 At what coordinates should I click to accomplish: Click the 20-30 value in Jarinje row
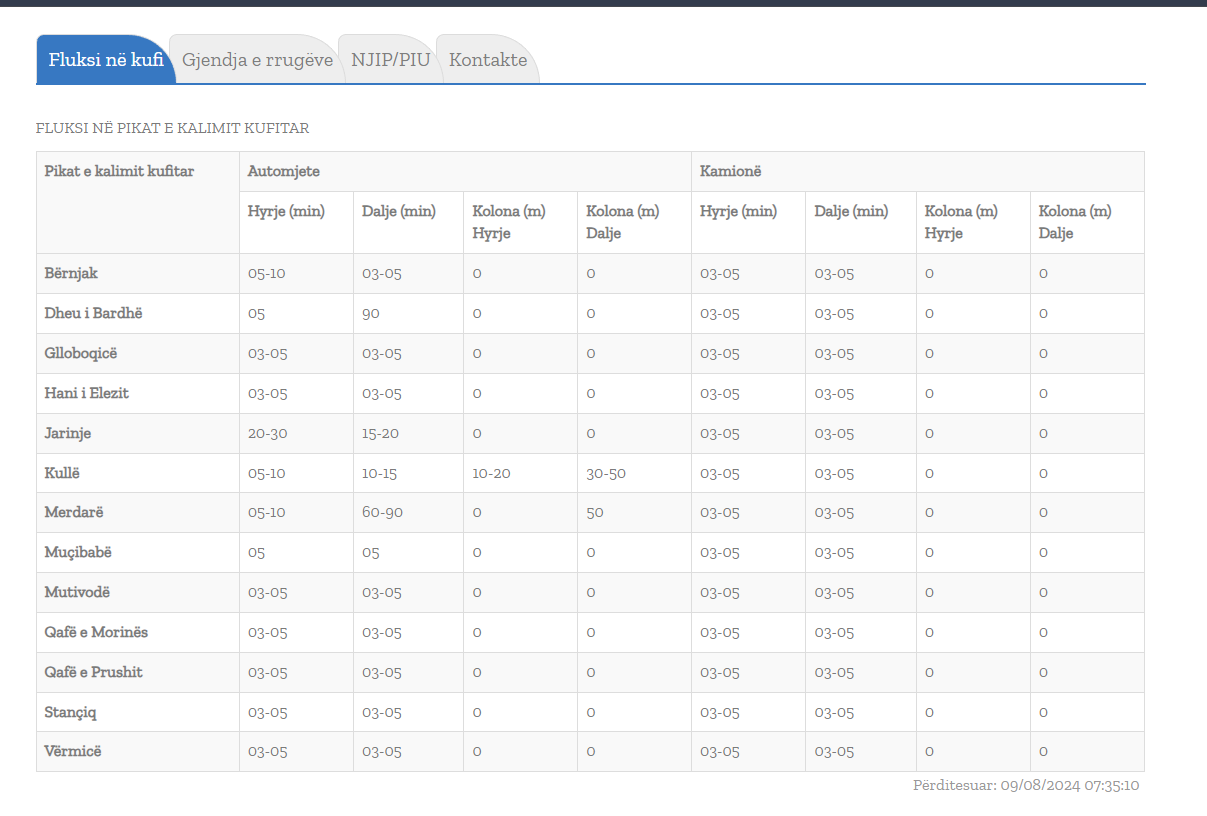pos(267,433)
